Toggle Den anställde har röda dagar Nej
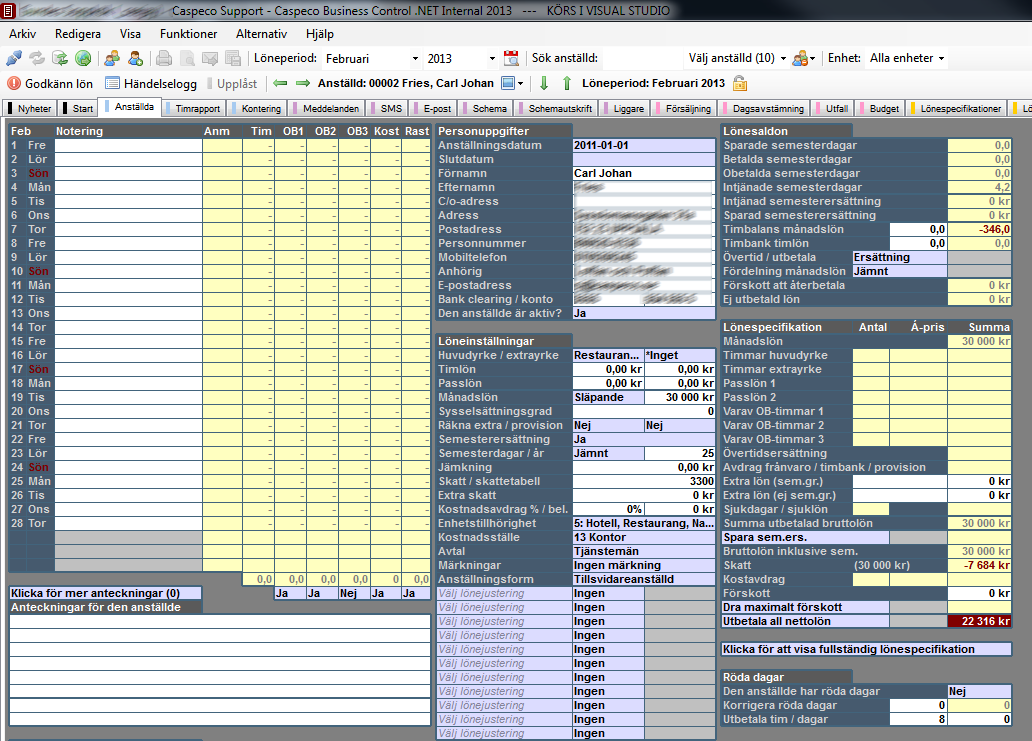The image size is (1032, 741). [x=979, y=692]
